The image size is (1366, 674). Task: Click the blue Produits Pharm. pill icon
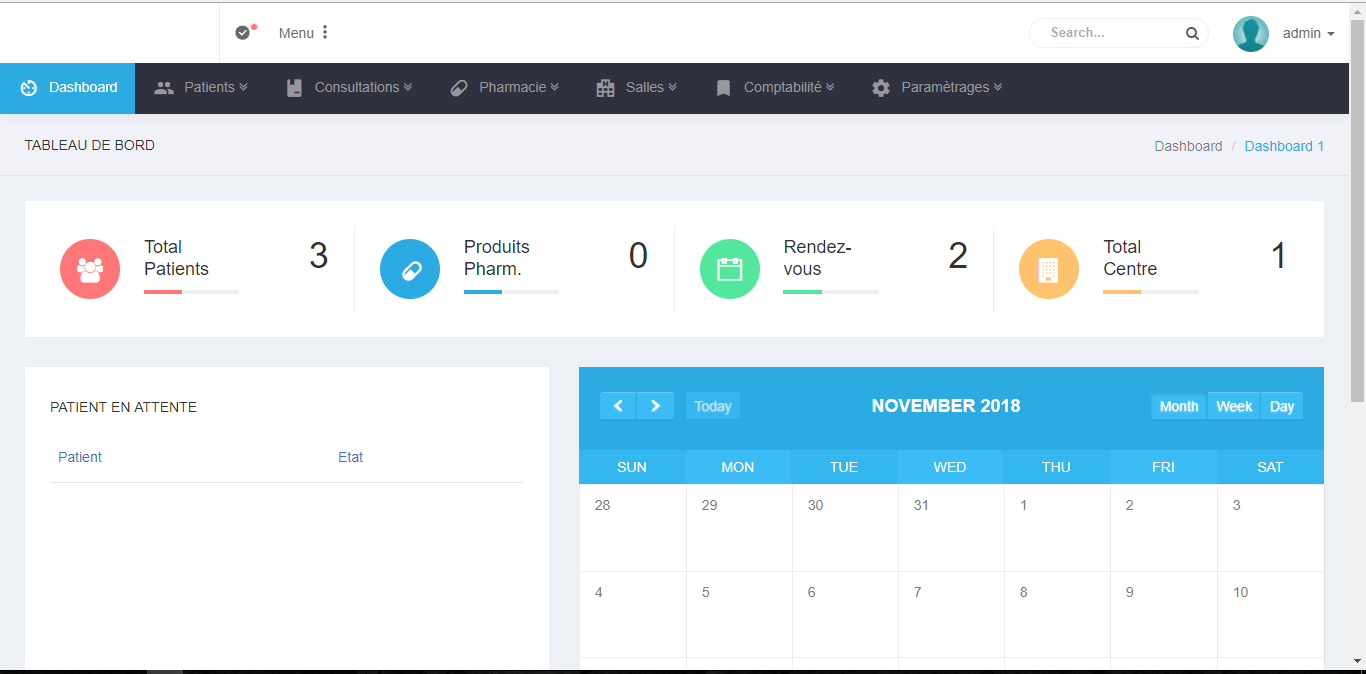tap(410, 269)
